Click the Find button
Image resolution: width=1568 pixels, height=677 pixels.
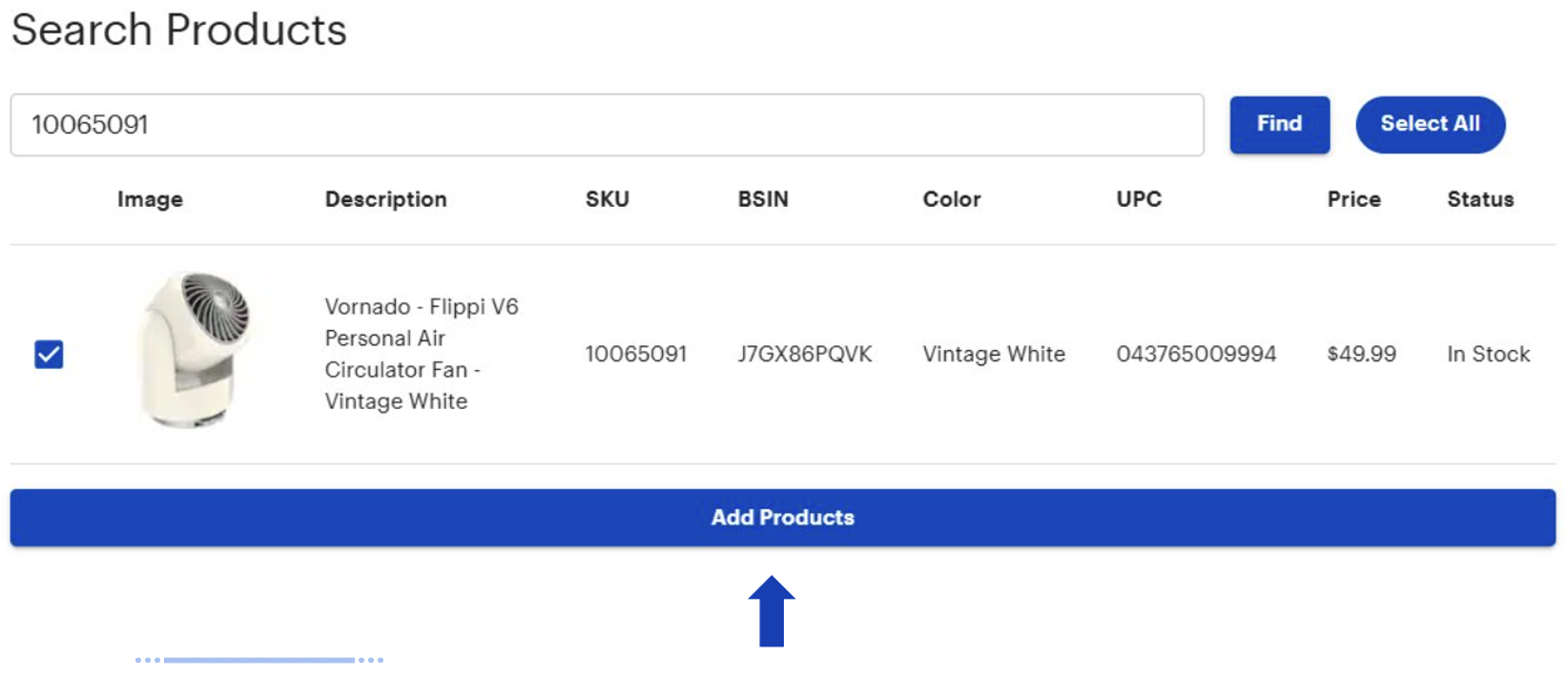click(x=1279, y=124)
